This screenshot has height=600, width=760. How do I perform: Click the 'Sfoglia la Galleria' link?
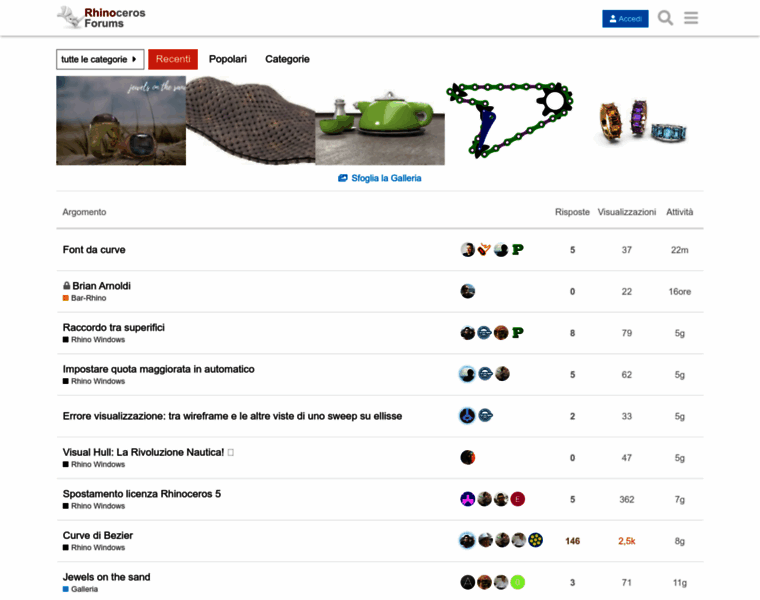[x=380, y=178]
